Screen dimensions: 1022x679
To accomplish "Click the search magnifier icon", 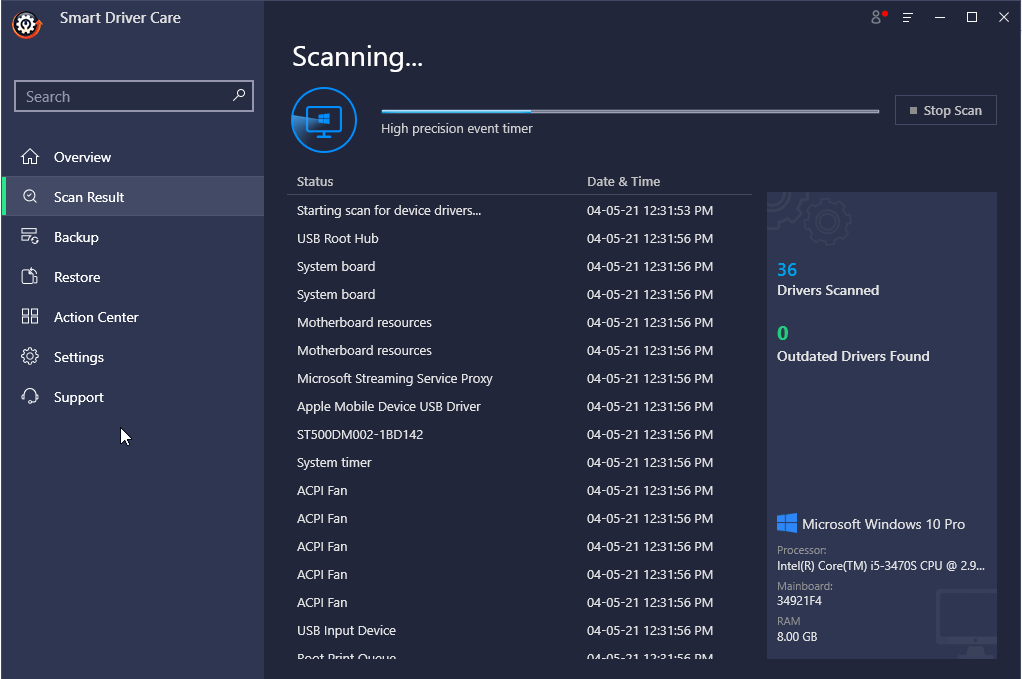I will click(x=239, y=96).
